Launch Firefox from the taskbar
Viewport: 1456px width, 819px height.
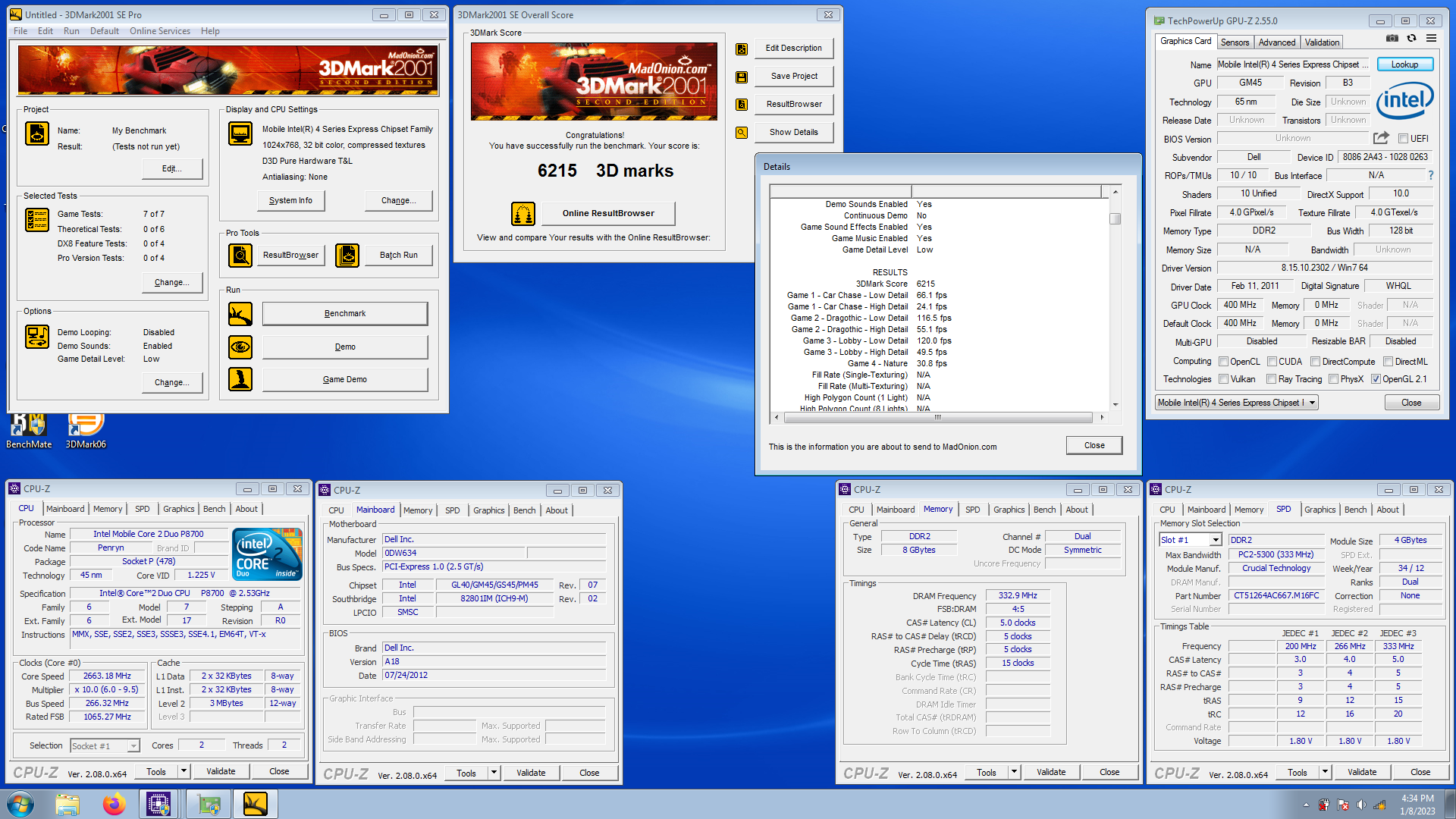[x=115, y=804]
